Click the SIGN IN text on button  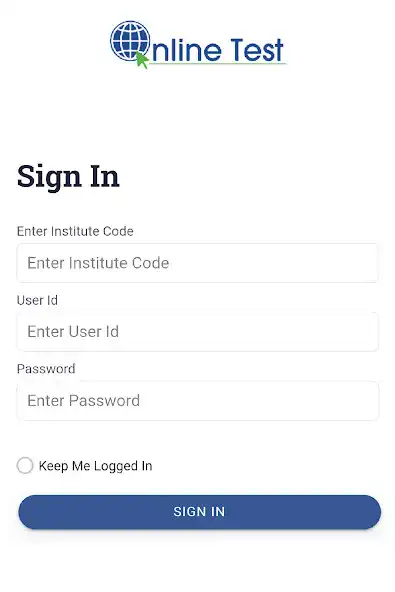coord(199,512)
